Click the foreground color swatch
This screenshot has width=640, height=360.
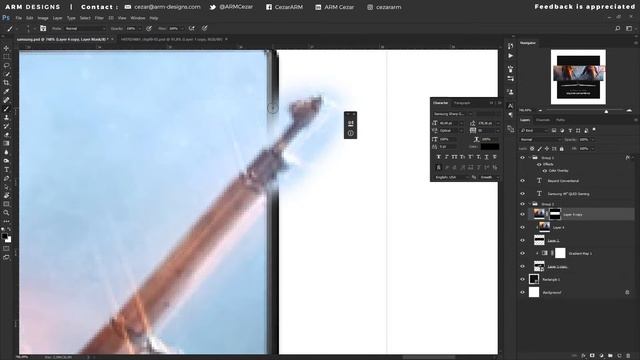4,236
